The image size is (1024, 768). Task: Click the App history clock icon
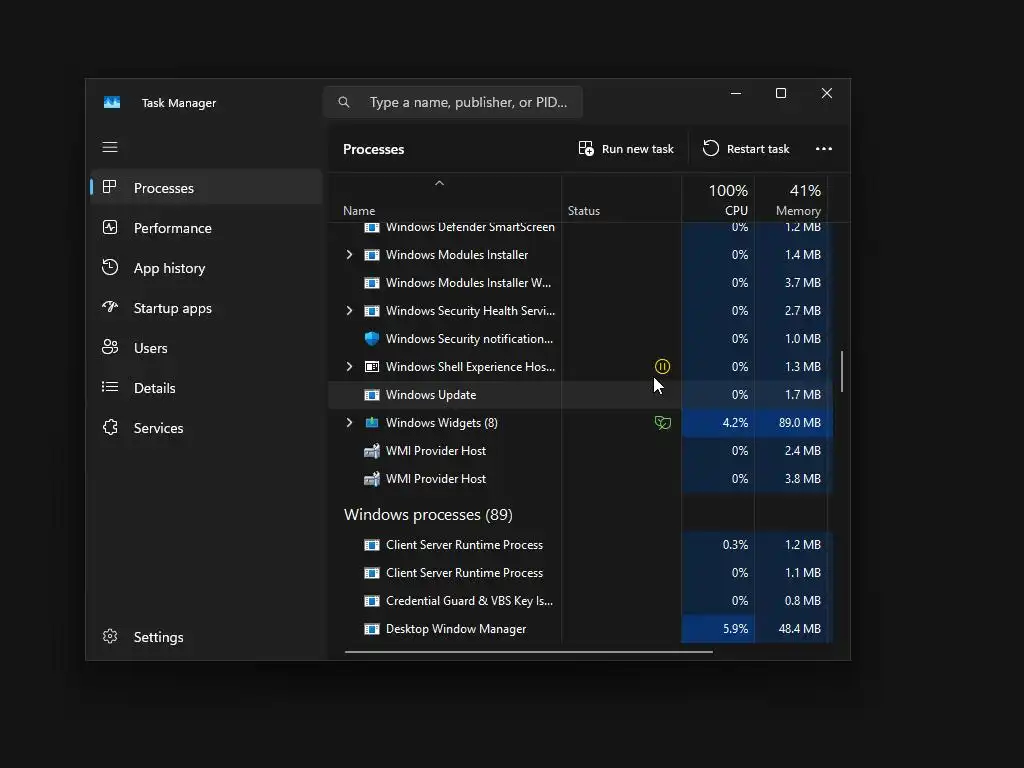pos(110,267)
